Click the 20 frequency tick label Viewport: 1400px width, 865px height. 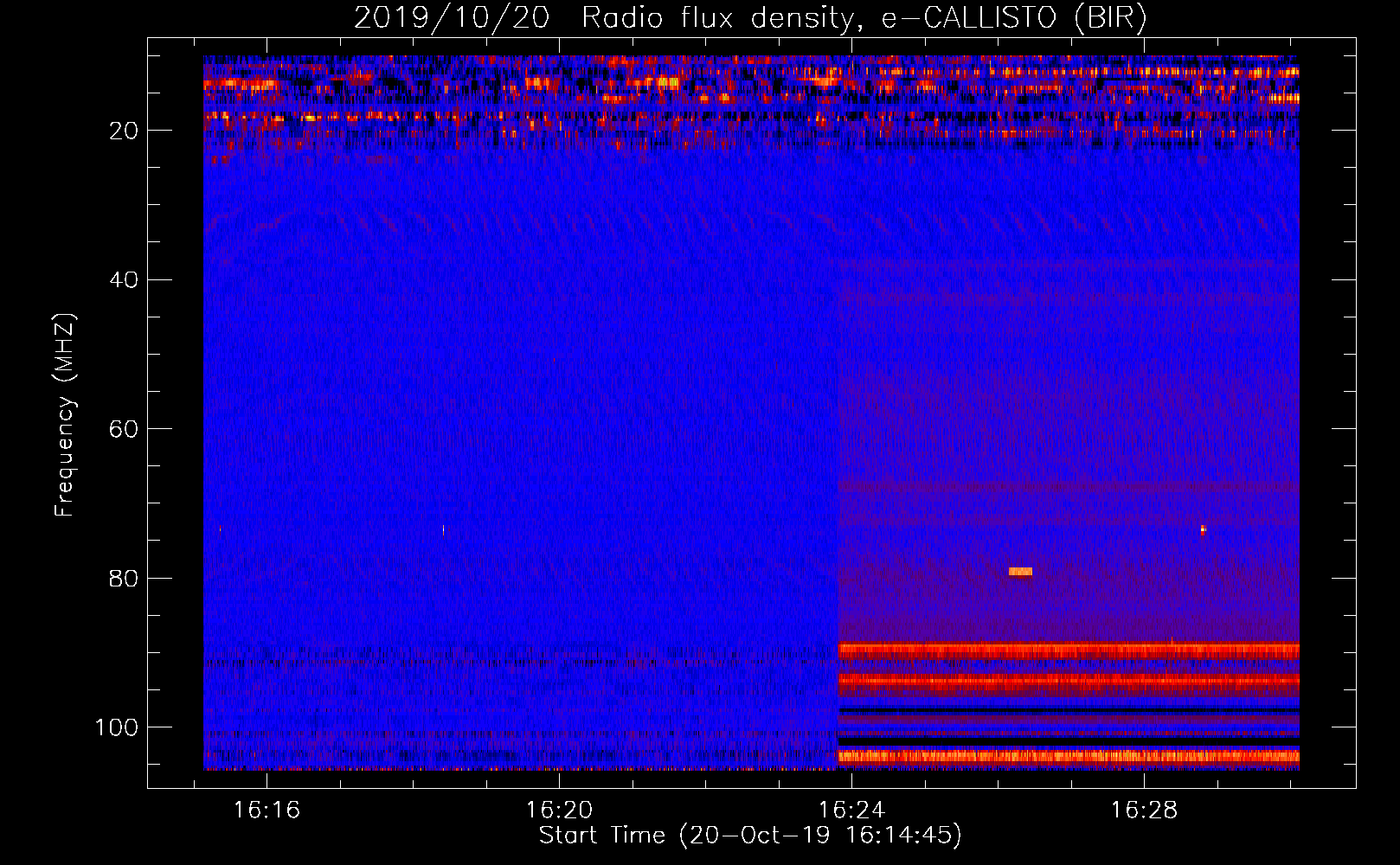tap(125, 131)
